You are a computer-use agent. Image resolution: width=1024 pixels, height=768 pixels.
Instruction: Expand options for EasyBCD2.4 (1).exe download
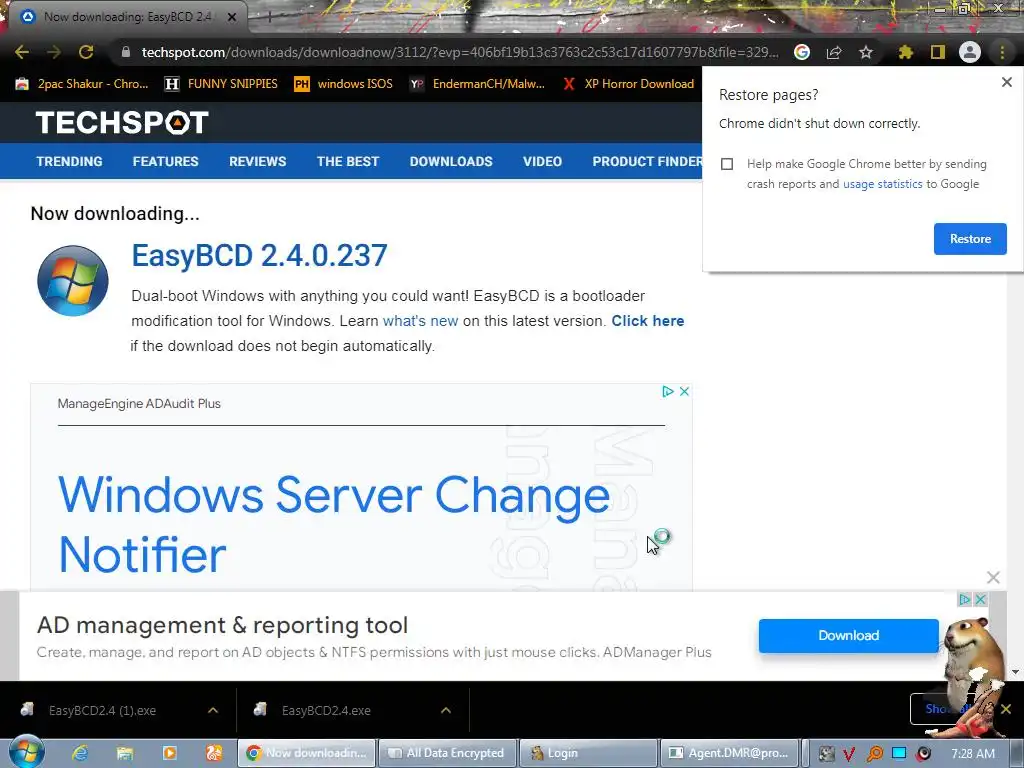click(x=213, y=711)
